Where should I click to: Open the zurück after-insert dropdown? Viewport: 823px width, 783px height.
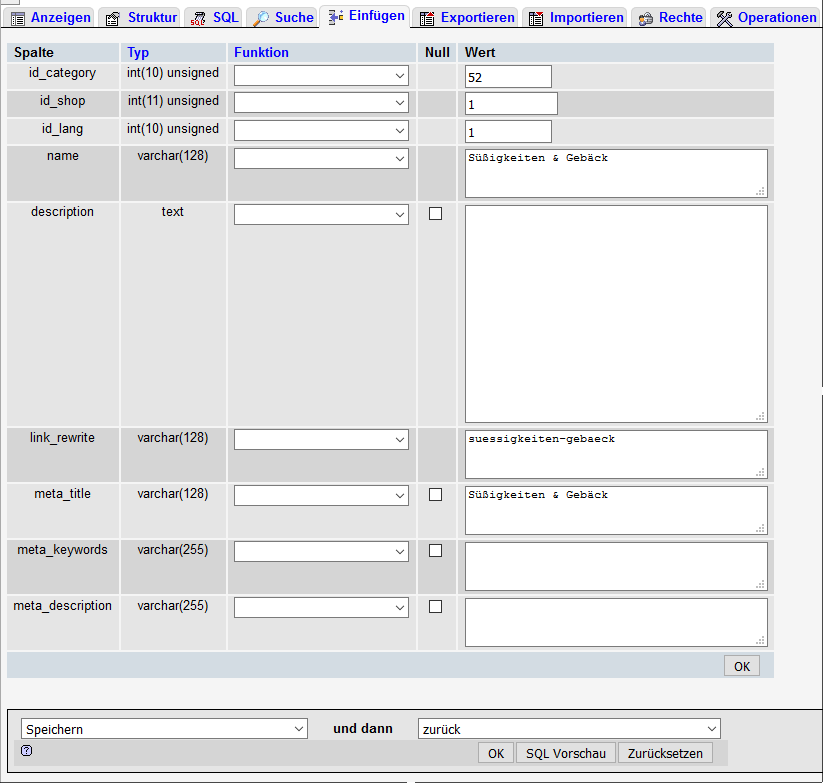pos(569,729)
